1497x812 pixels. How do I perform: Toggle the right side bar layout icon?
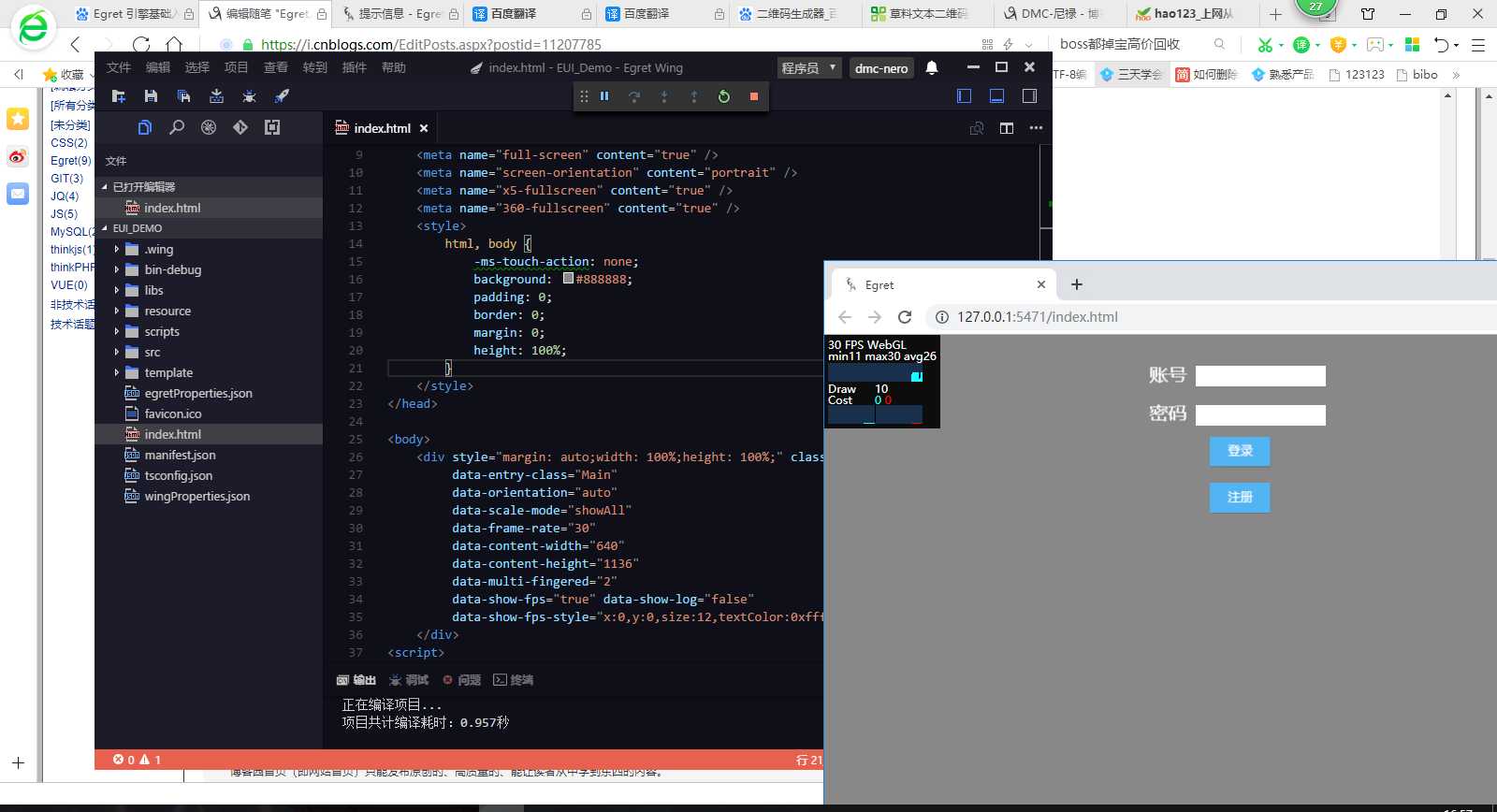[1030, 95]
